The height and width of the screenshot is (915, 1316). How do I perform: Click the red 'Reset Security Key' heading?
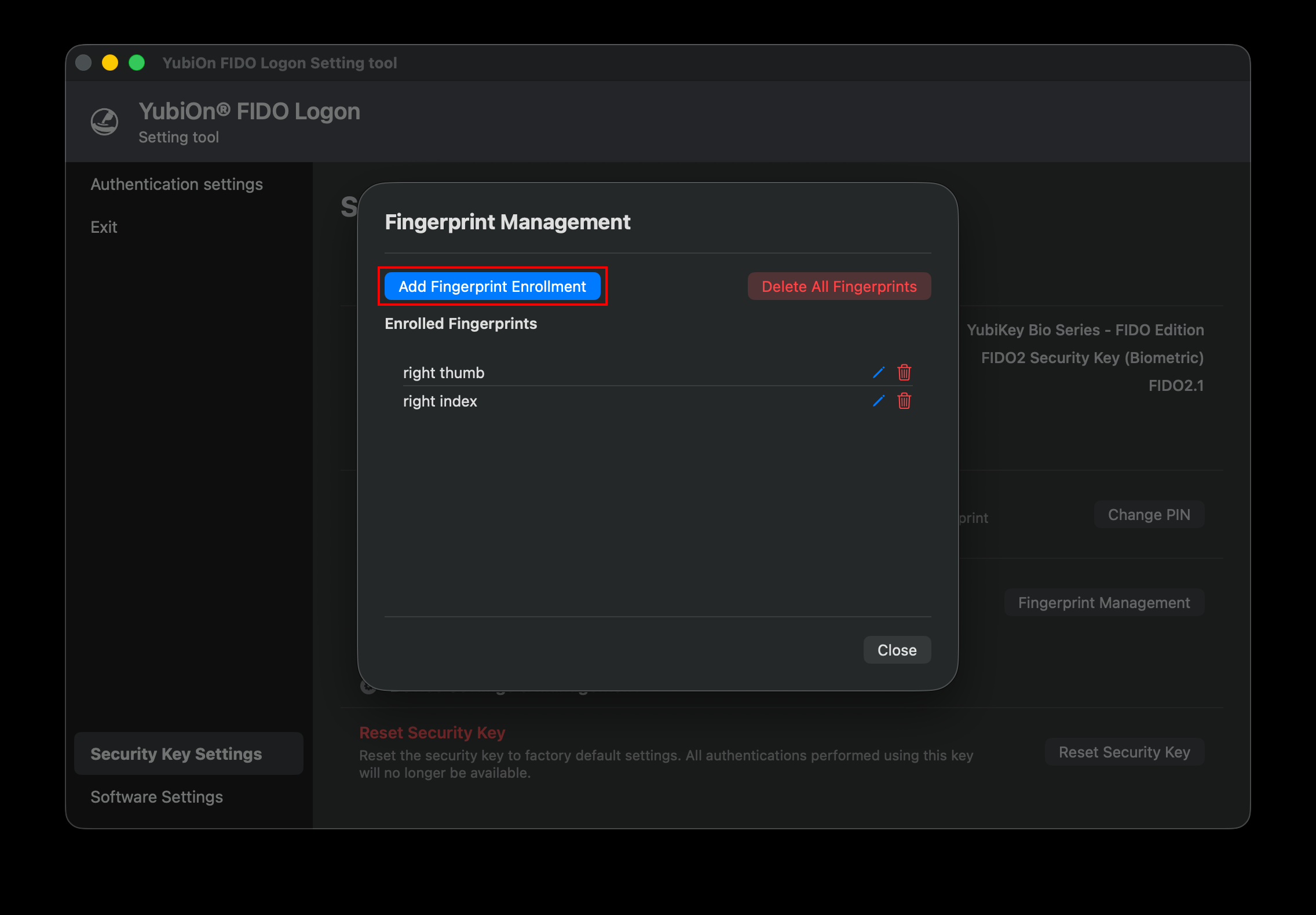[x=432, y=732]
